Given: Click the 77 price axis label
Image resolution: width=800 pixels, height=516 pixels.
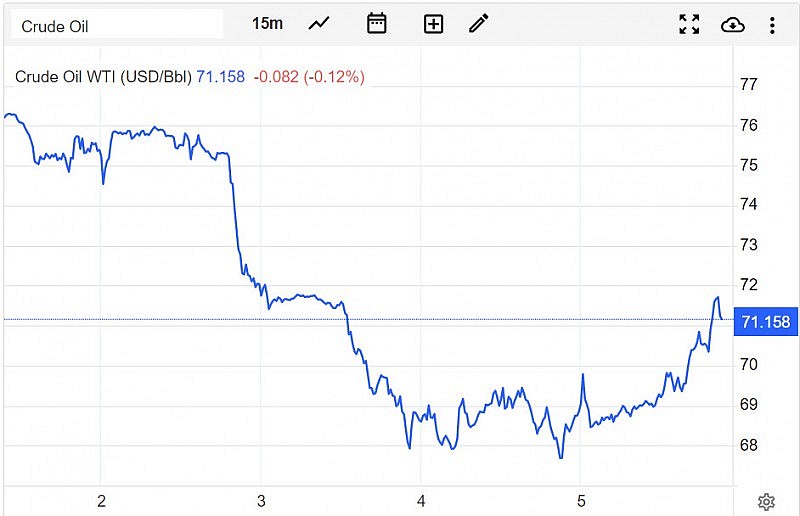Looking at the screenshot, I should [747, 85].
